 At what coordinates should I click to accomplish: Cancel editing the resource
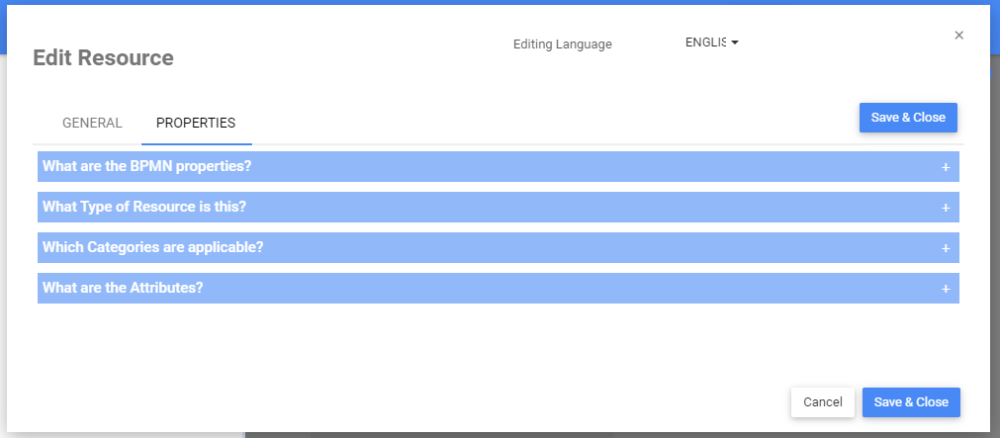click(822, 402)
